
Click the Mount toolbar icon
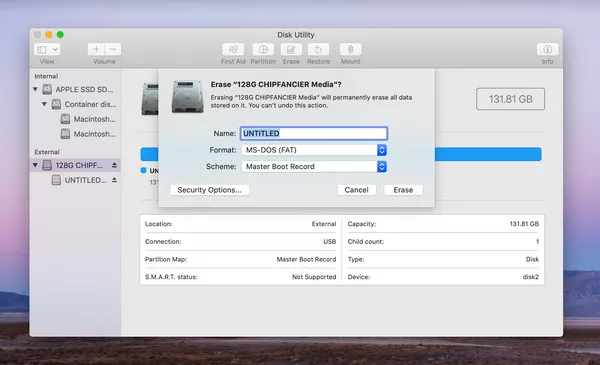(x=351, y=49)
